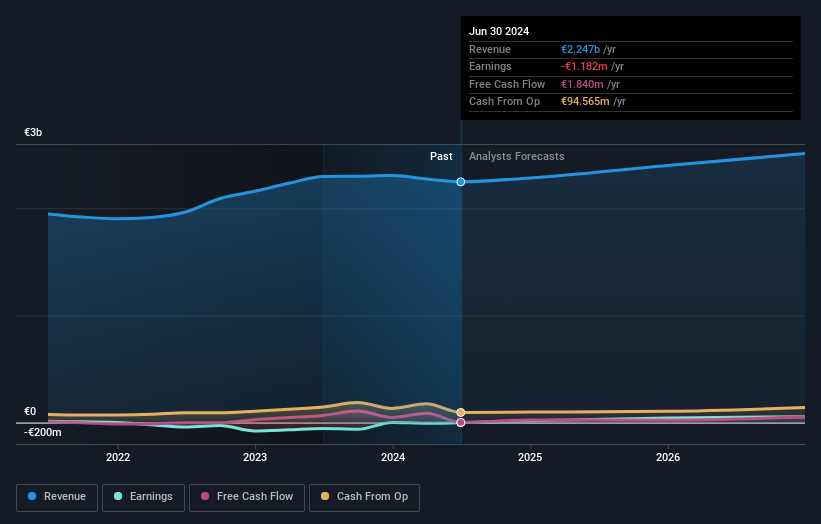The image size is (821, 524).
Task: Click the -€1.182m earnings value
Action: [584, 66]
